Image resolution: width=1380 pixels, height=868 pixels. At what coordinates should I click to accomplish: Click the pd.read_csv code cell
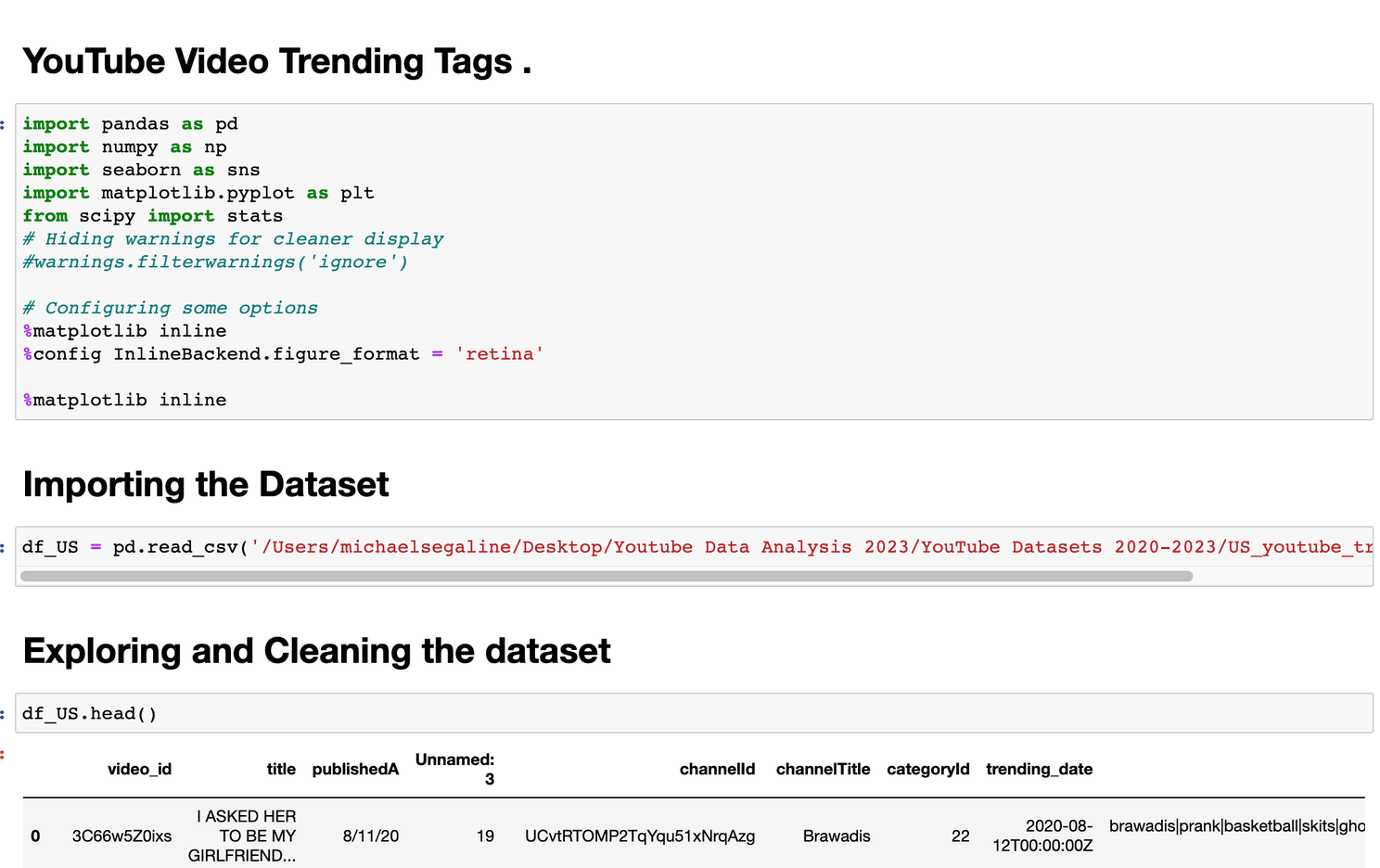coord(694,547)
